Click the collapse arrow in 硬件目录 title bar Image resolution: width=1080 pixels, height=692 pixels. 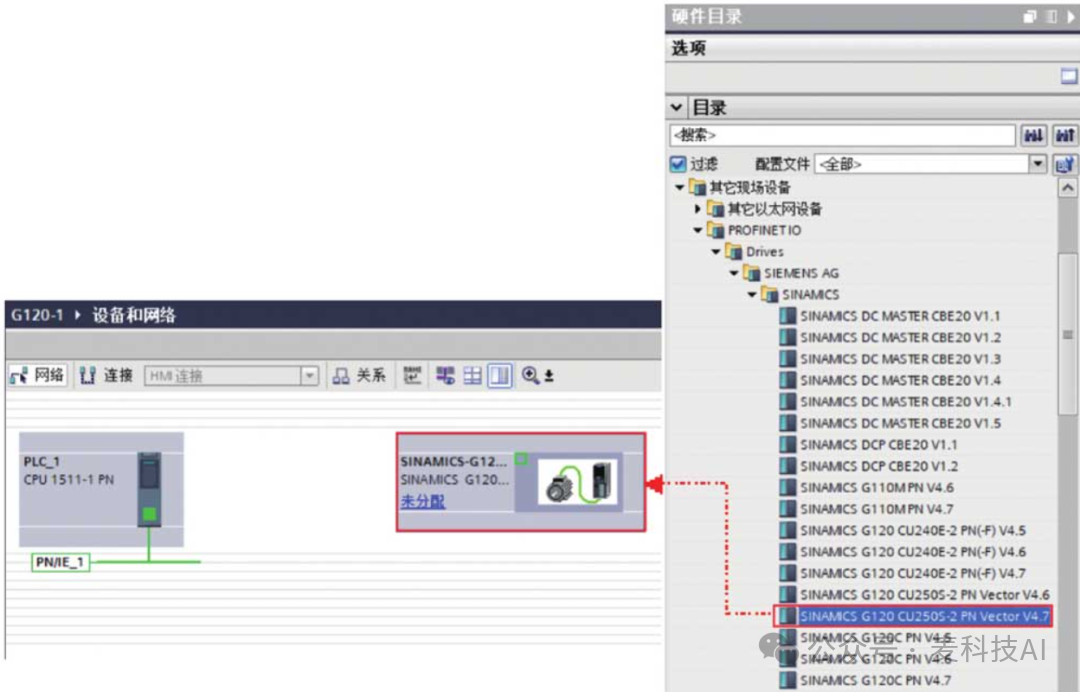[x=1071, y=17]
